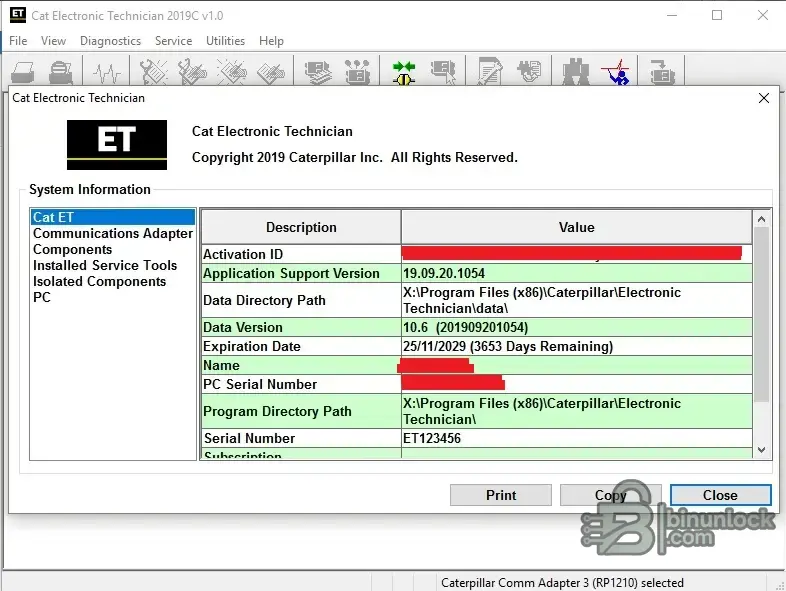Click the Caterpillar Comm Adapter 3 status text

tap(562, 582)
